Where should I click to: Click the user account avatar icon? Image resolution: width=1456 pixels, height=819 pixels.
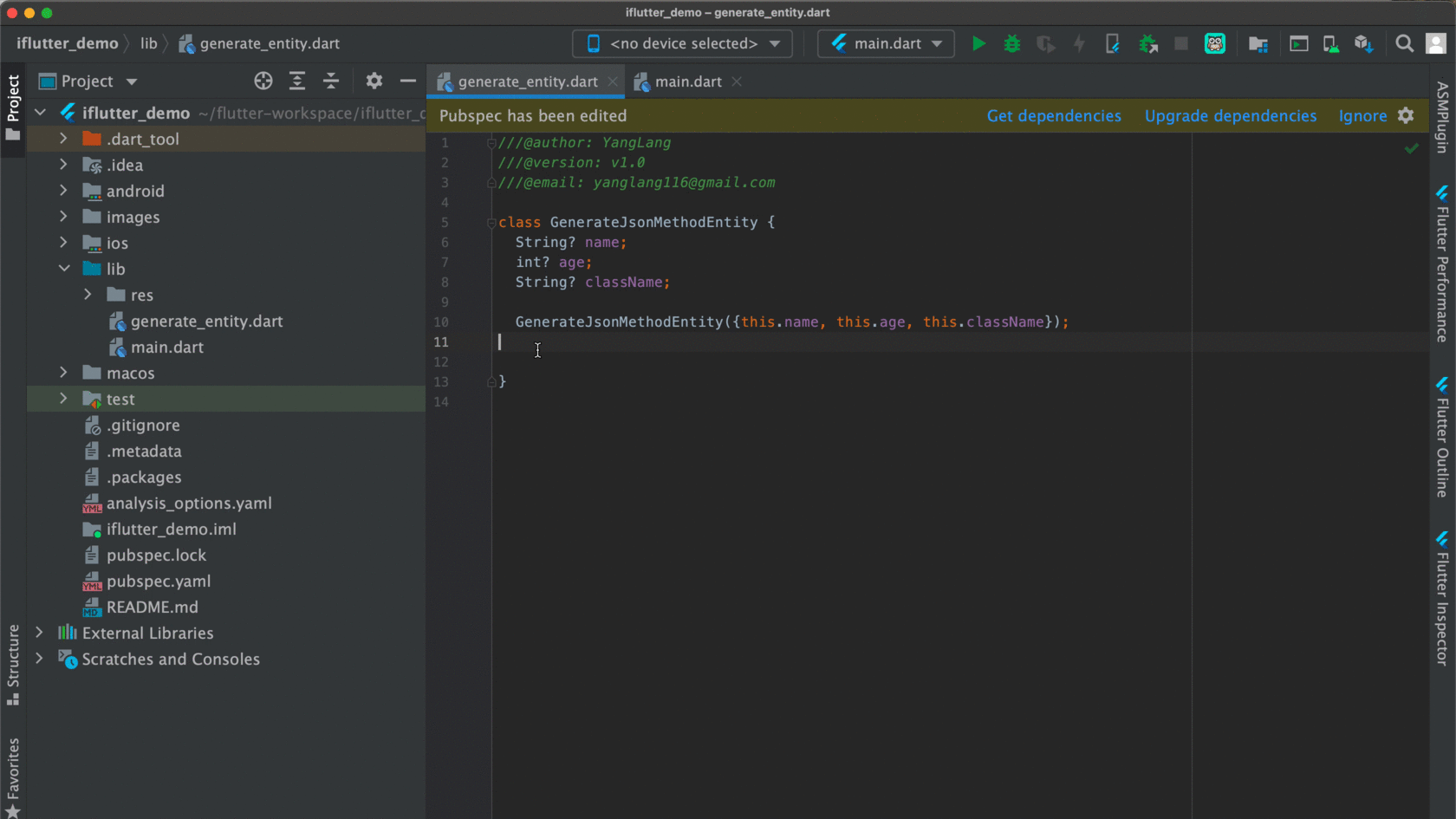point(1436,43)
